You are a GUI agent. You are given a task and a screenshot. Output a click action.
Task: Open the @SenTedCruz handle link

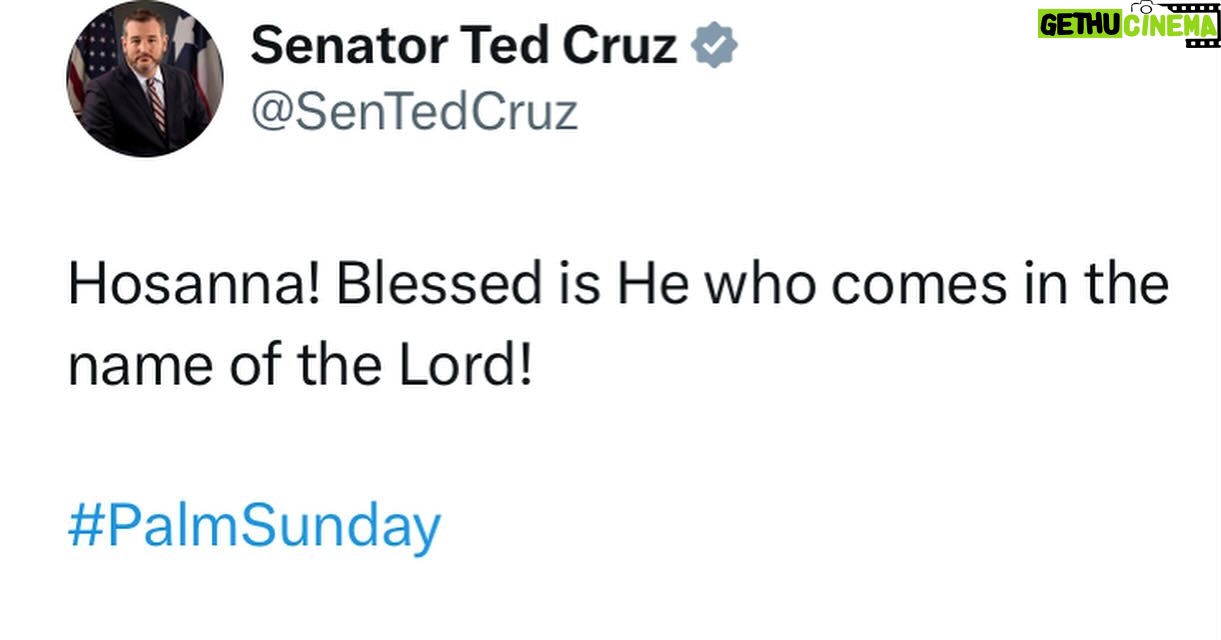(413, 110)
